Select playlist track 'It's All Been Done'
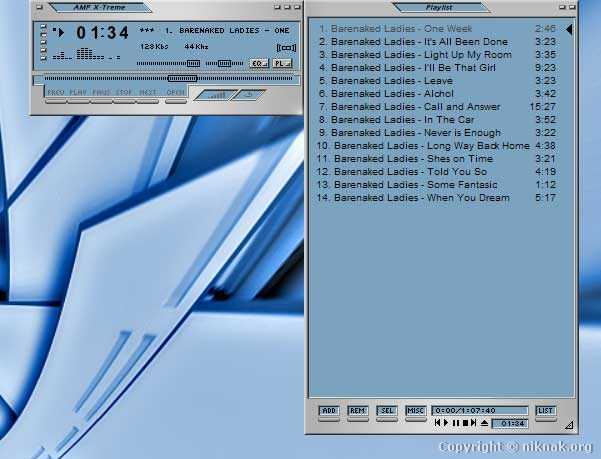The image size is (601, 459). (x=437, y=42)
